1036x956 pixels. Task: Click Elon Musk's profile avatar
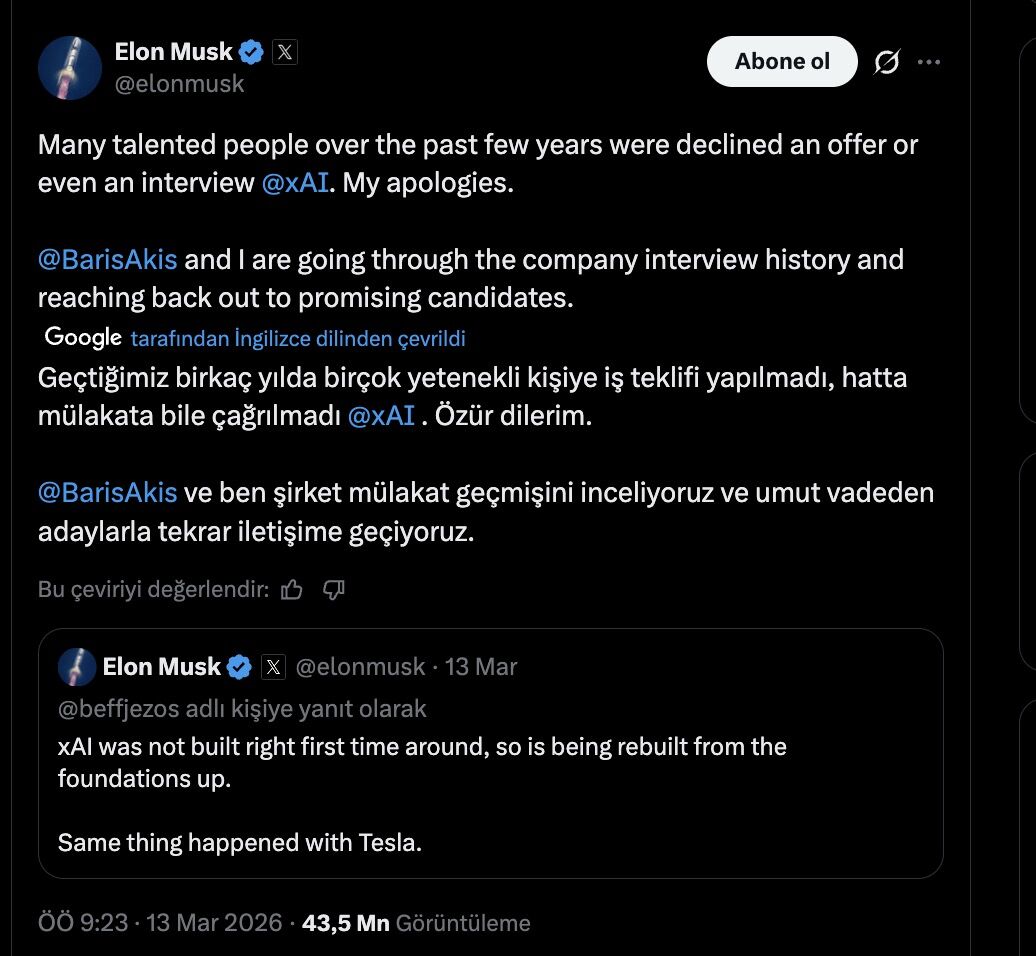(x=69, y=66)
